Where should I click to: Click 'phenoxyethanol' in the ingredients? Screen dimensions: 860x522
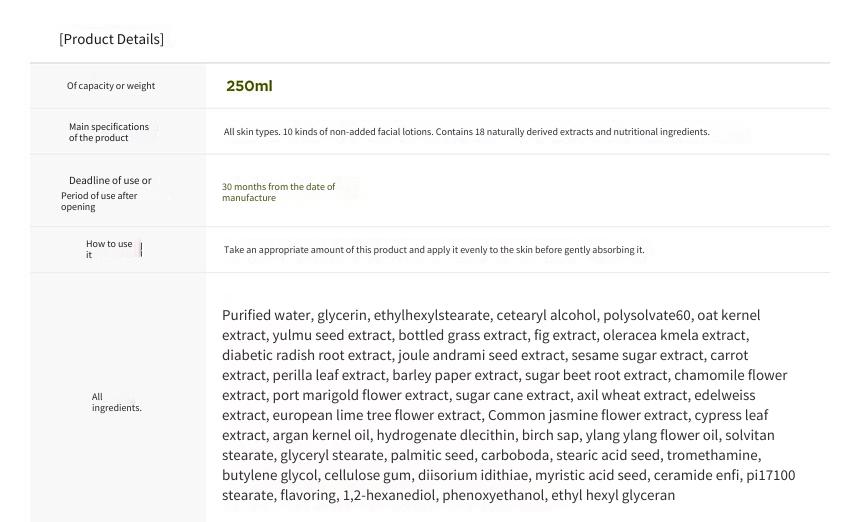[493, 495]
